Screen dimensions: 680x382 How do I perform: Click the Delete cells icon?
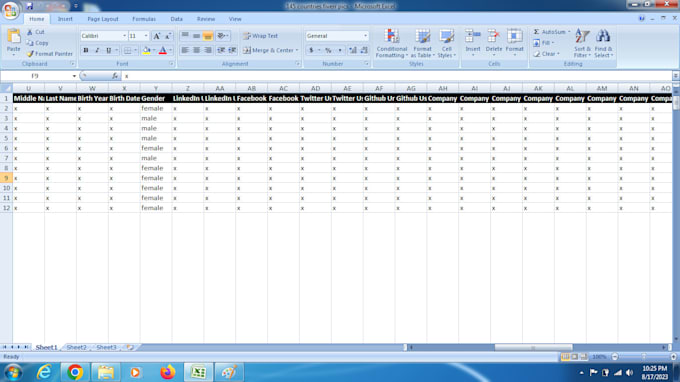pos(494,36)
